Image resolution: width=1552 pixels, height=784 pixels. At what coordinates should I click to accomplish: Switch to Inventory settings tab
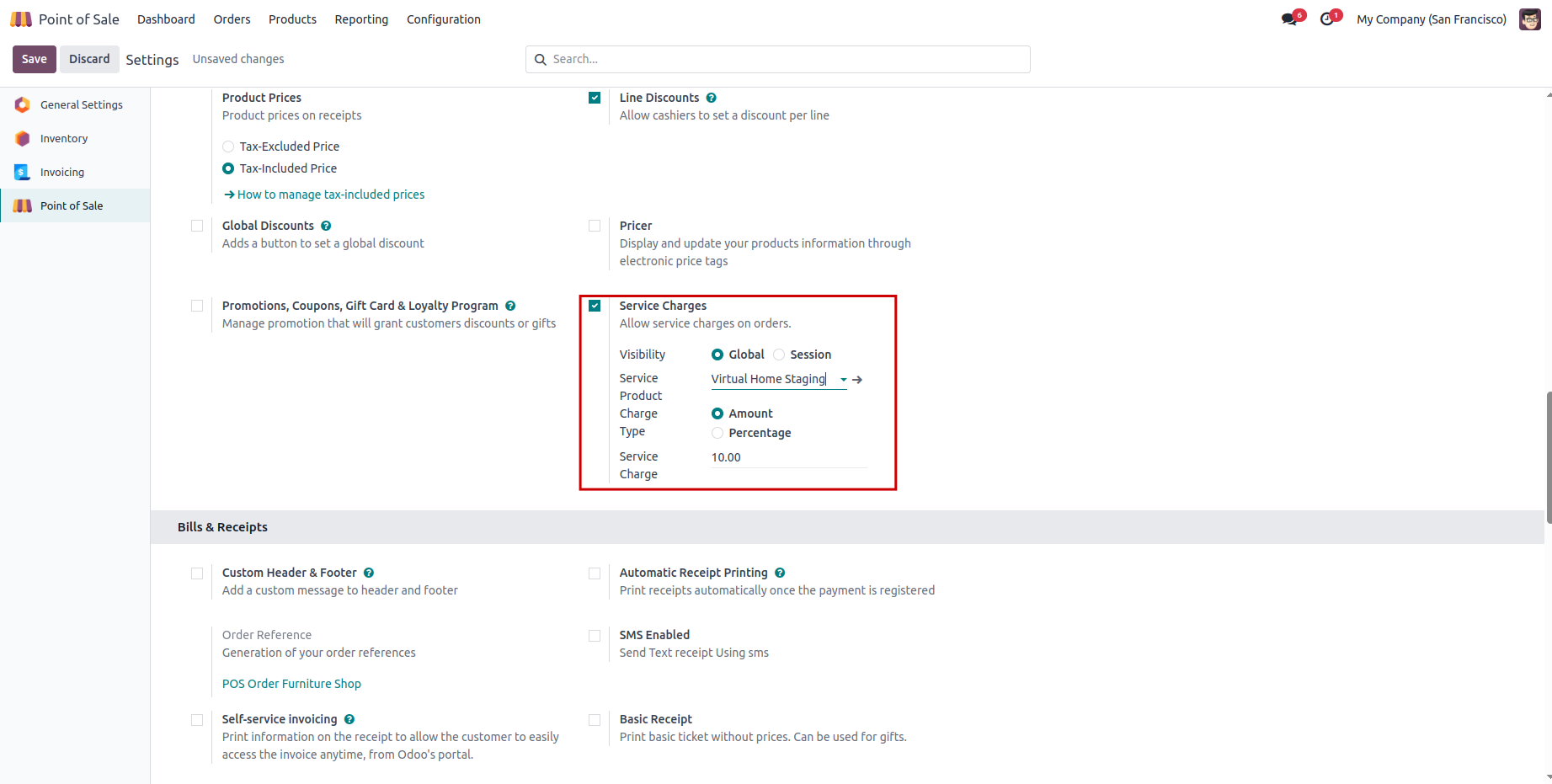64,139
